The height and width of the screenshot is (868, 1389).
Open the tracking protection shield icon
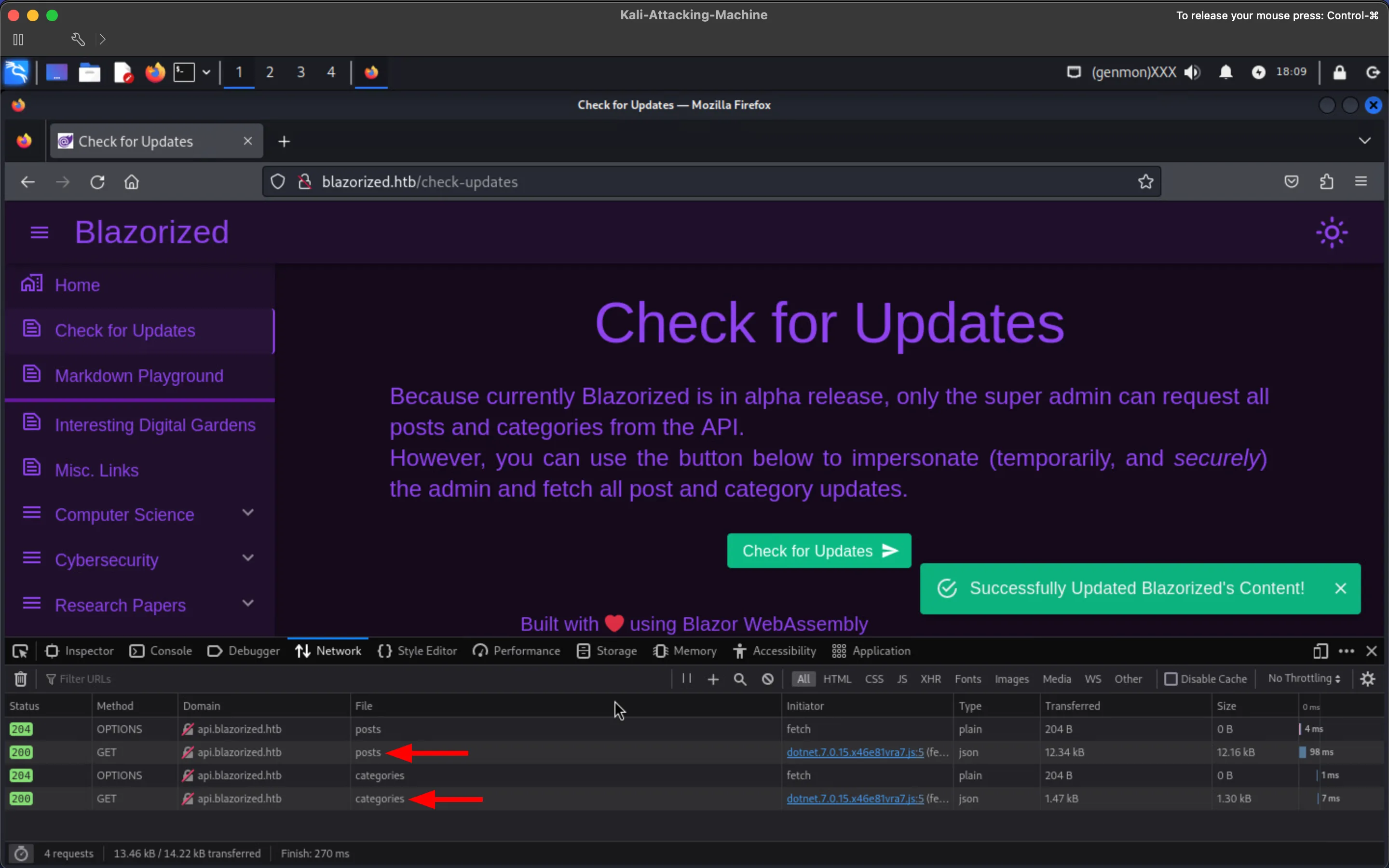click(278, 181)
